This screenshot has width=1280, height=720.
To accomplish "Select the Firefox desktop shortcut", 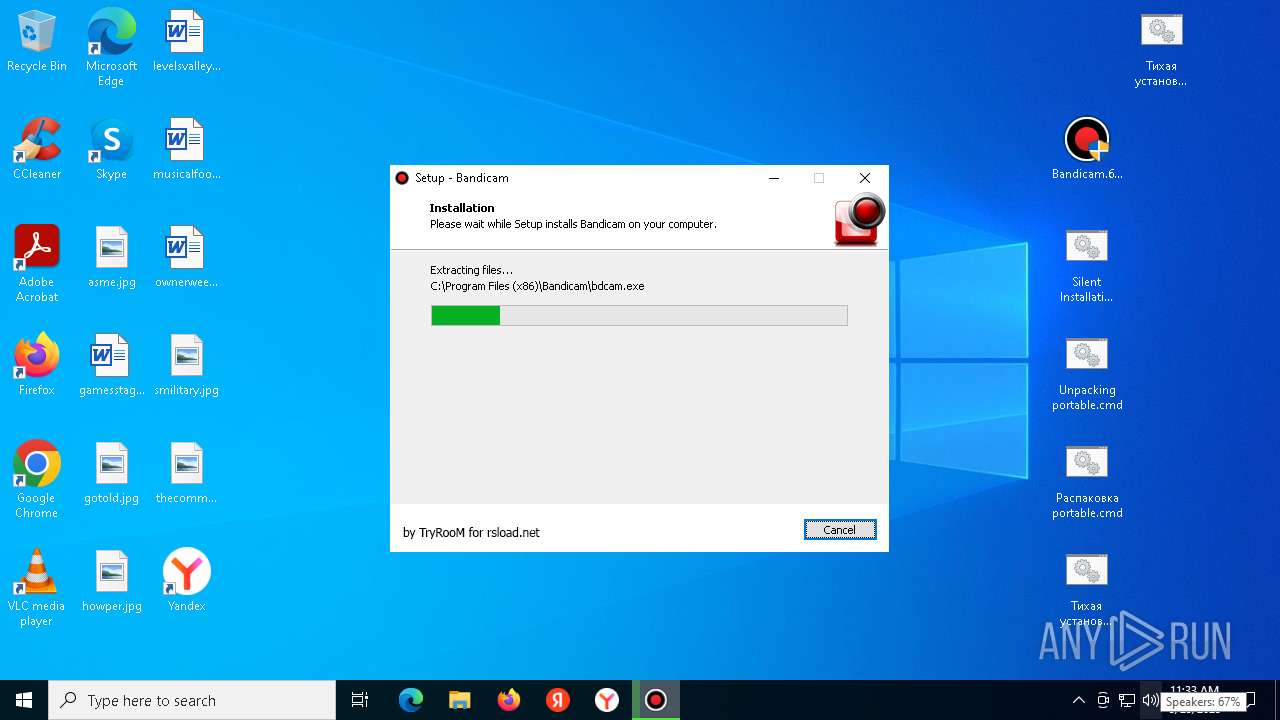I will (37, 365).
